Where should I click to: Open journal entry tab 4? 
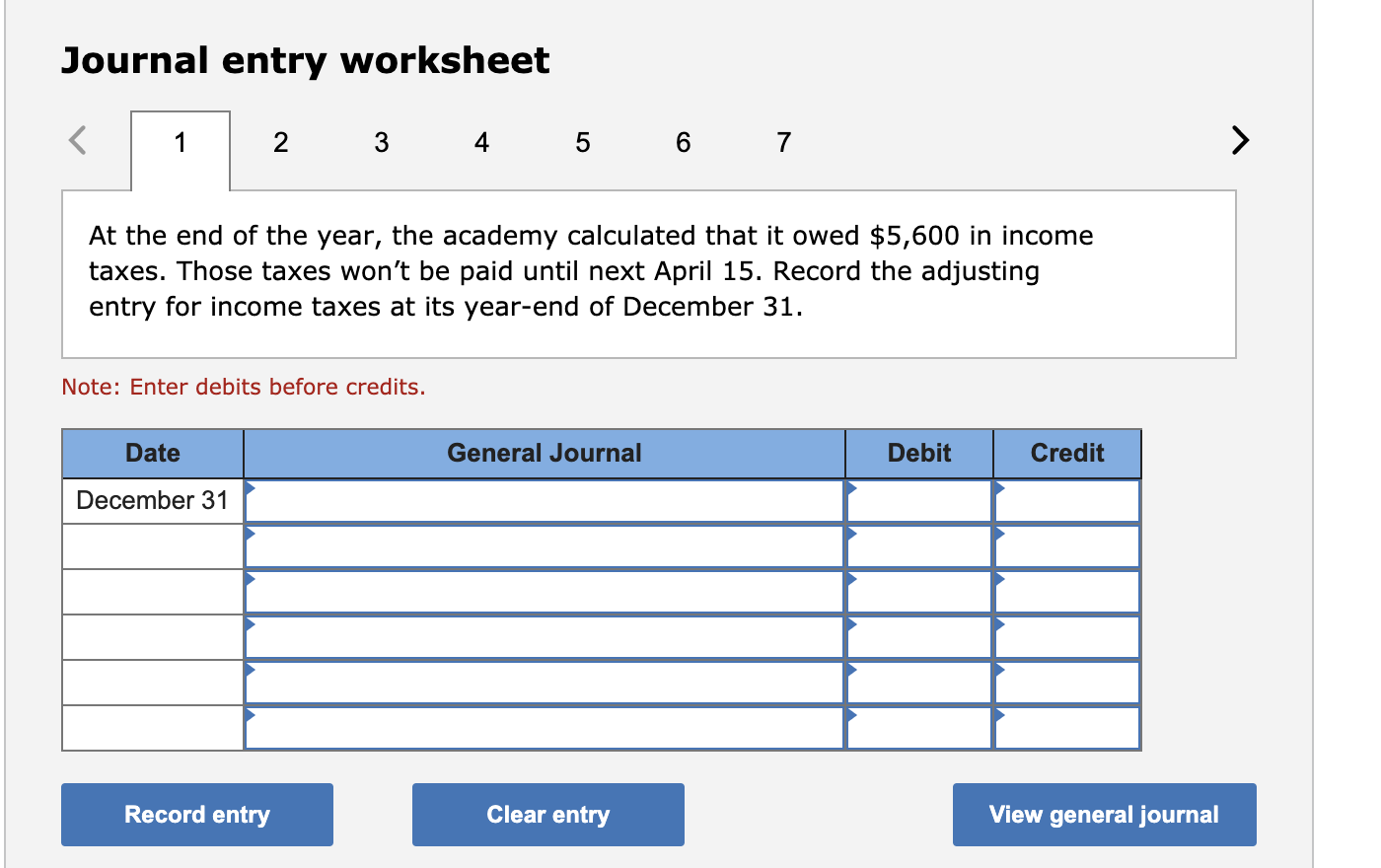tap(481, 143)
